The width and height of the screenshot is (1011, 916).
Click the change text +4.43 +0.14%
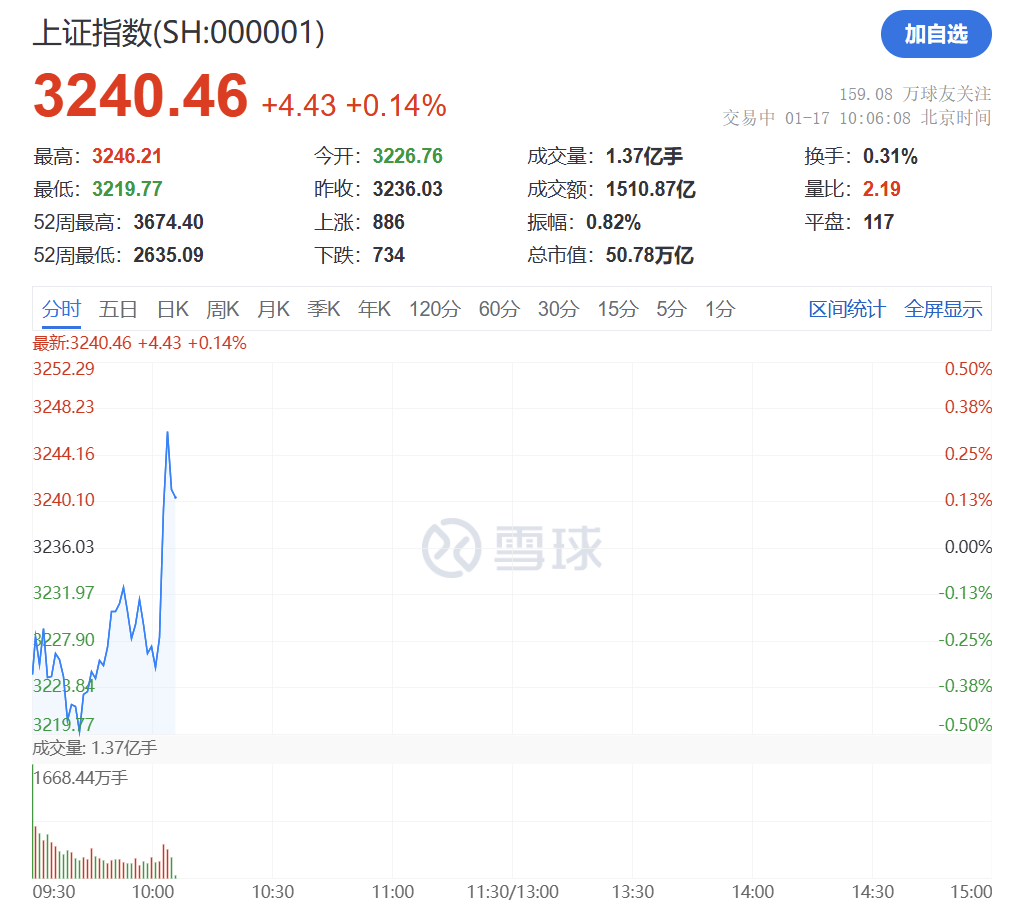point(353,105)
